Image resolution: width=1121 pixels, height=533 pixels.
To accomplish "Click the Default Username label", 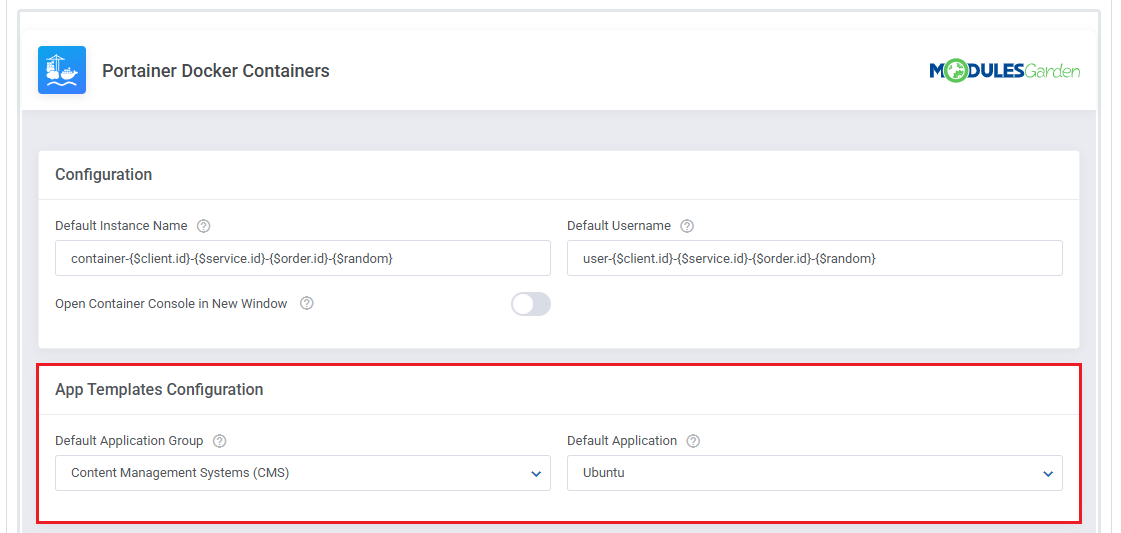I will pos(619,226).
